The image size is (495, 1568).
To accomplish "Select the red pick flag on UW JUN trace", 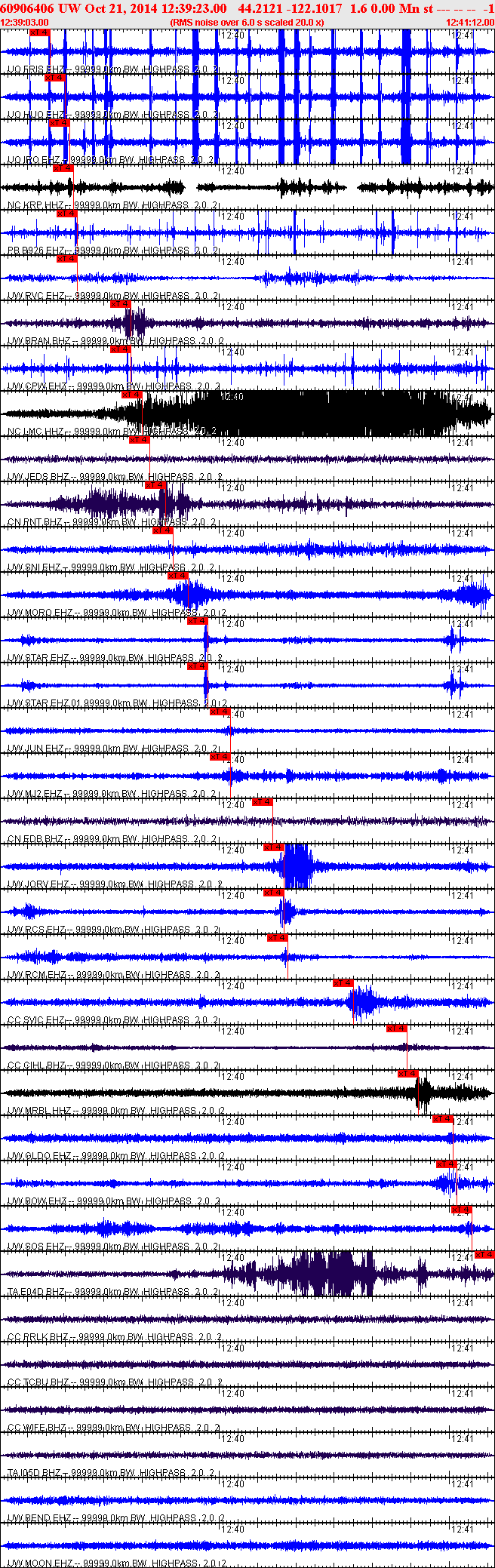I will pos(220,712).
